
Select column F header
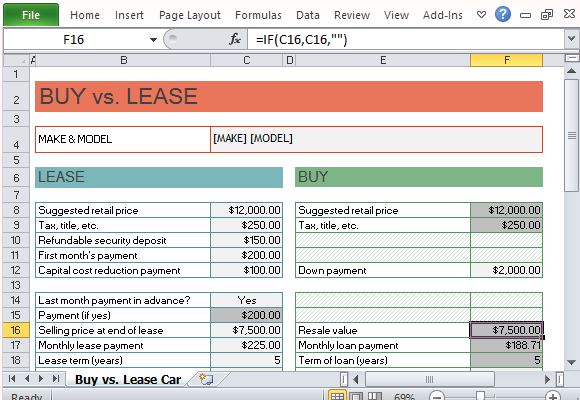pos(506,60)
